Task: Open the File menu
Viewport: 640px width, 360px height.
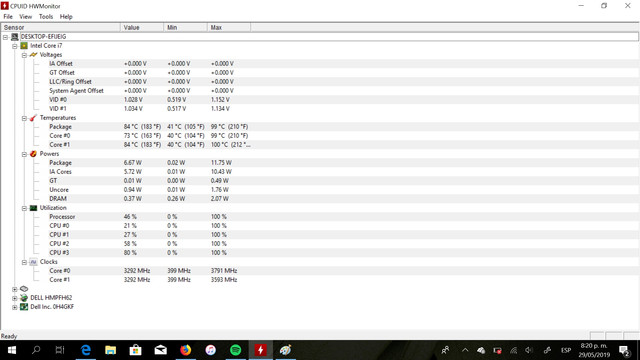Action: pyautogui.click(x=8, y=17)
